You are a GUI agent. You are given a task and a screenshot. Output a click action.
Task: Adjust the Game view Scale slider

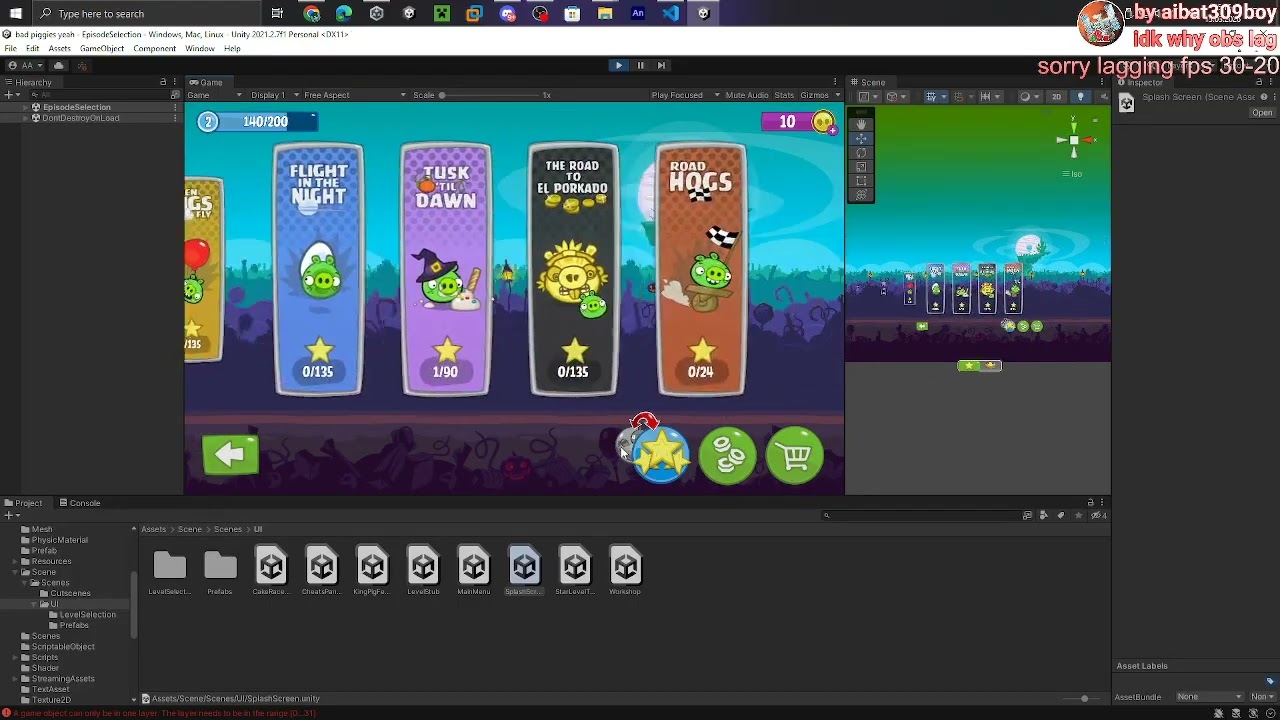[x=487, y=95]
